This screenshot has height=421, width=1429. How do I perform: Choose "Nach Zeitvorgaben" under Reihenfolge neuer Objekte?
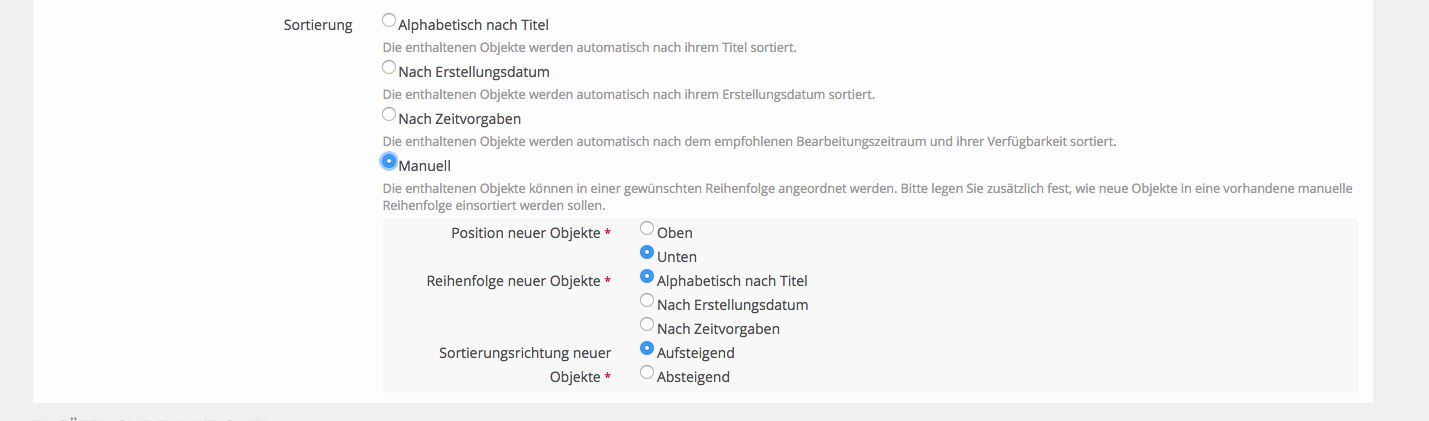647,324
